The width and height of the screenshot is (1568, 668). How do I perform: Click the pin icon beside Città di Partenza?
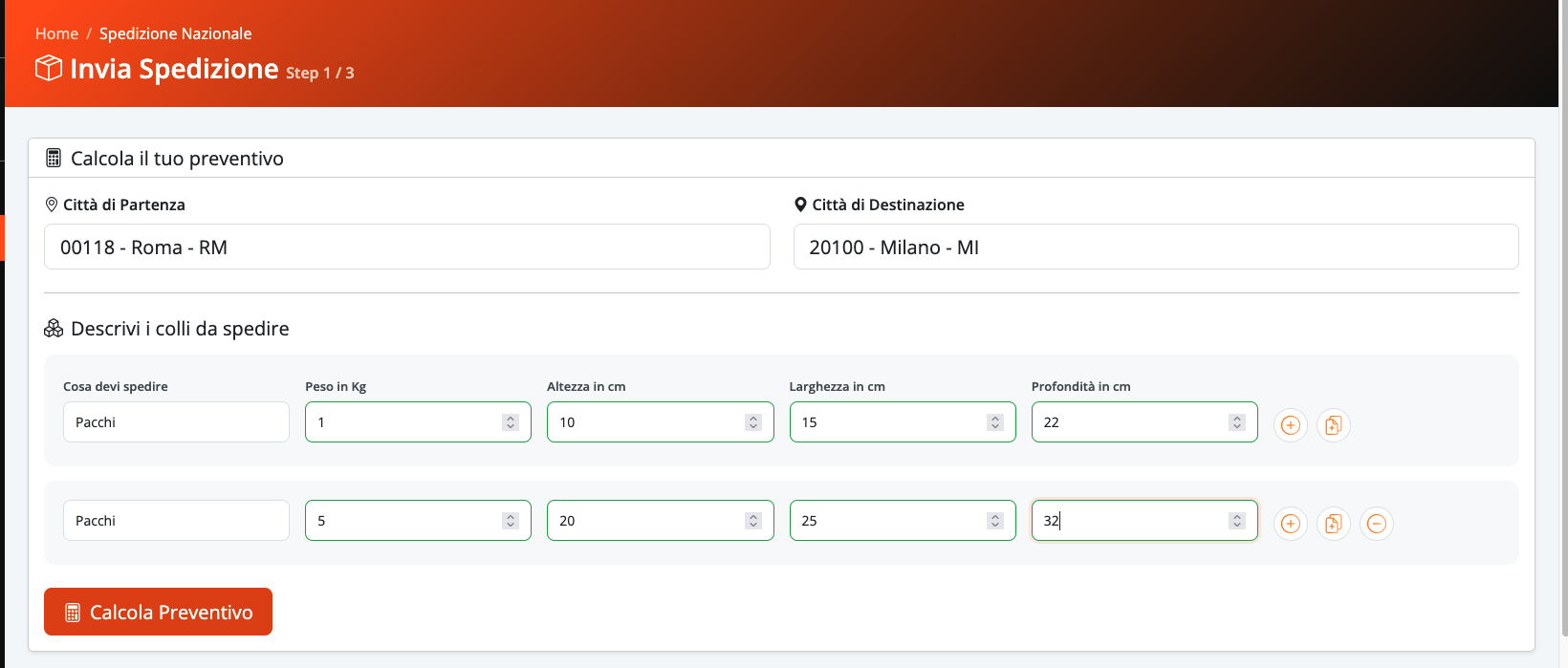pyautogui.click(x=52, y=205)
